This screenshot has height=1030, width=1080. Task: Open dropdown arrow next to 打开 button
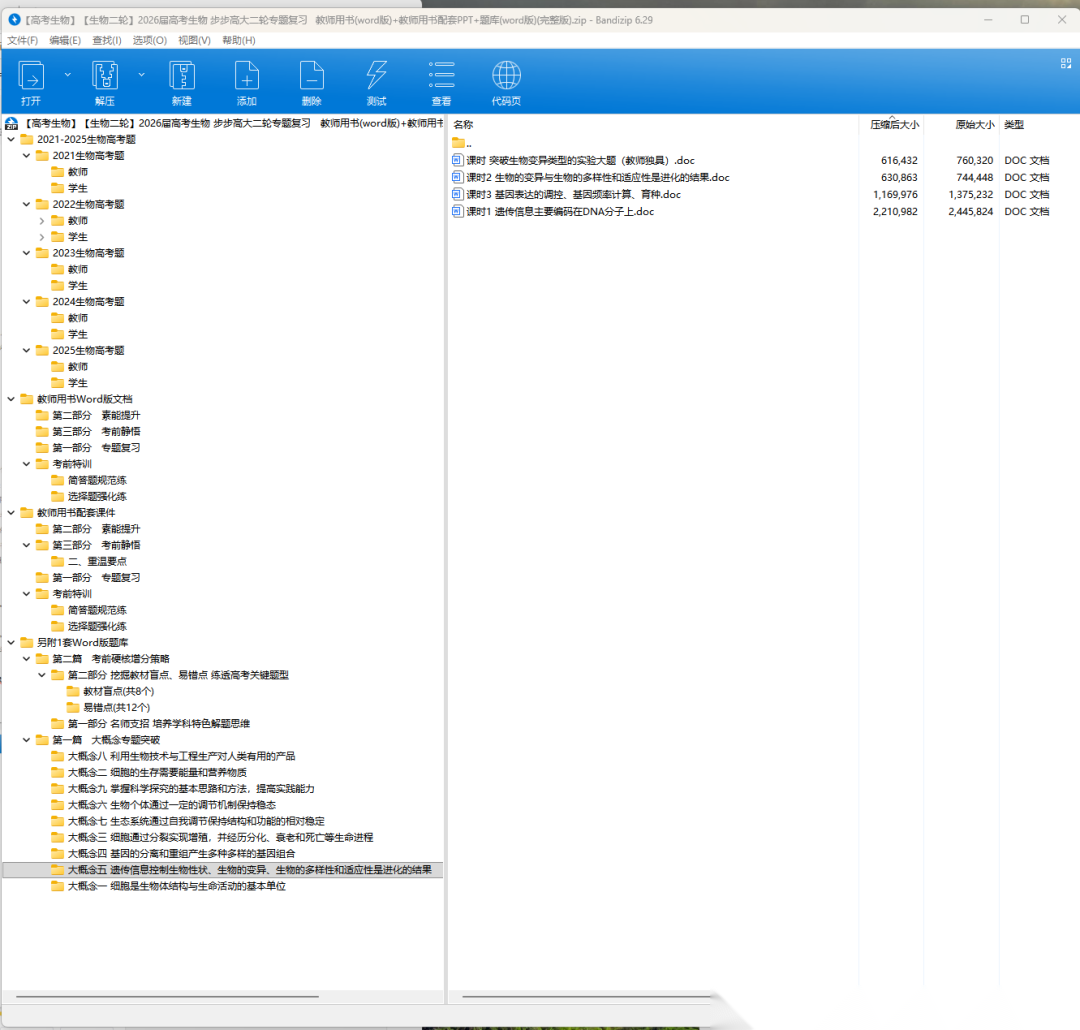click(68, 74)
